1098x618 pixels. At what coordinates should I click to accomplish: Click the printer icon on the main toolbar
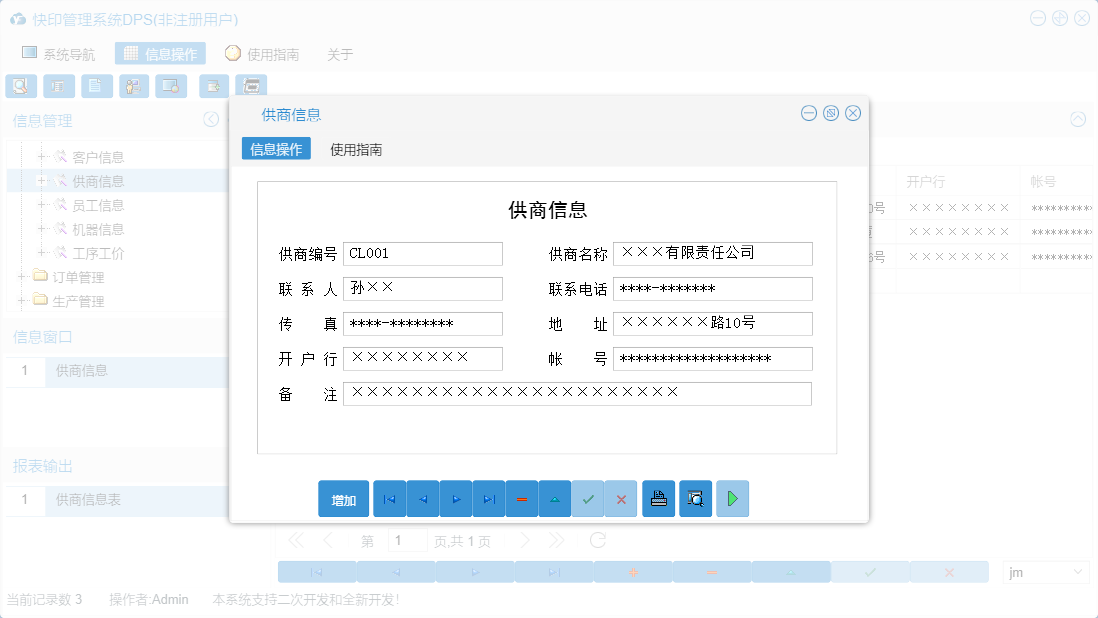pyautogui.click(x=251, y=86)
